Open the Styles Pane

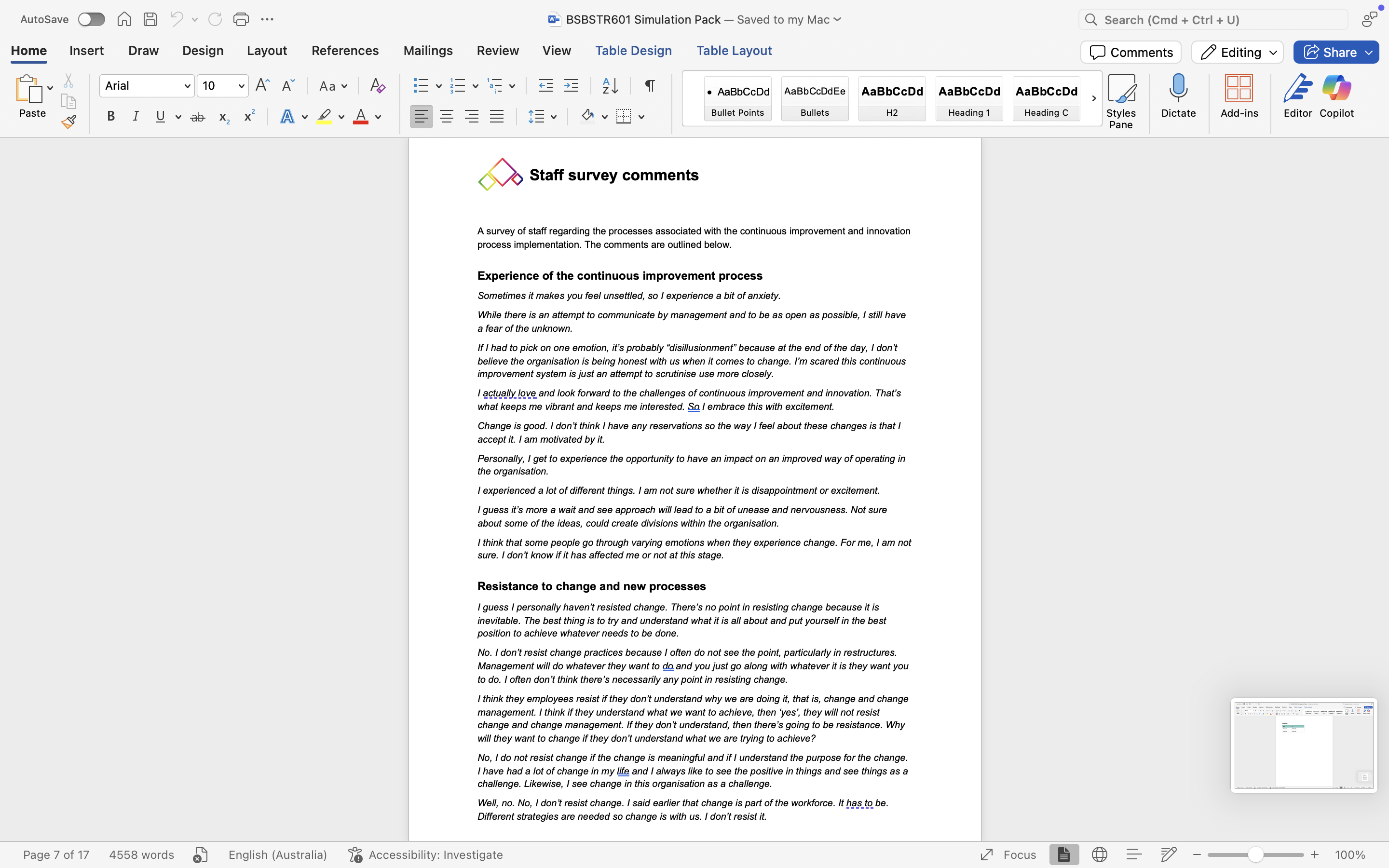(x=1120, y=101)
